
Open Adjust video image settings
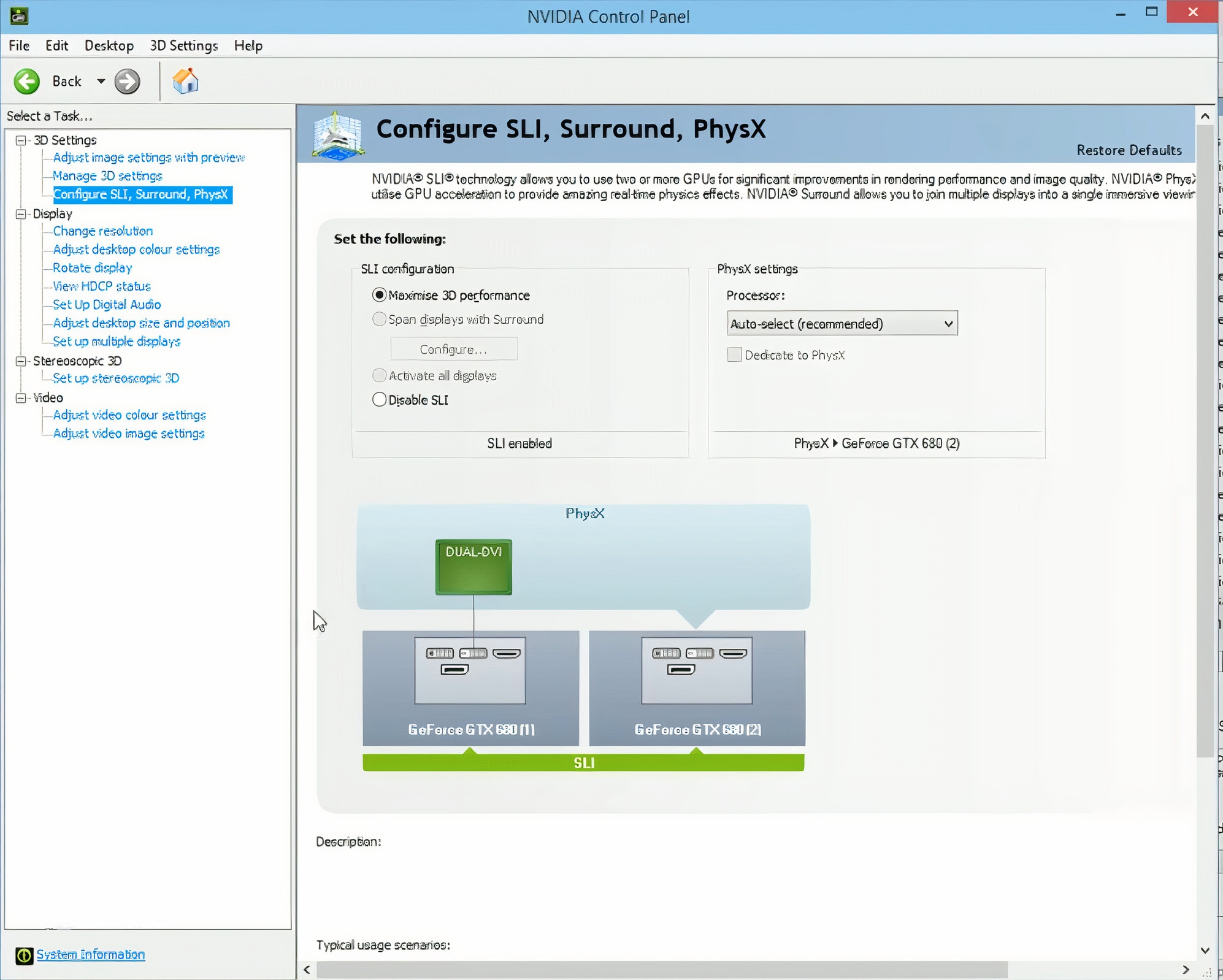[x=129, y=434]
